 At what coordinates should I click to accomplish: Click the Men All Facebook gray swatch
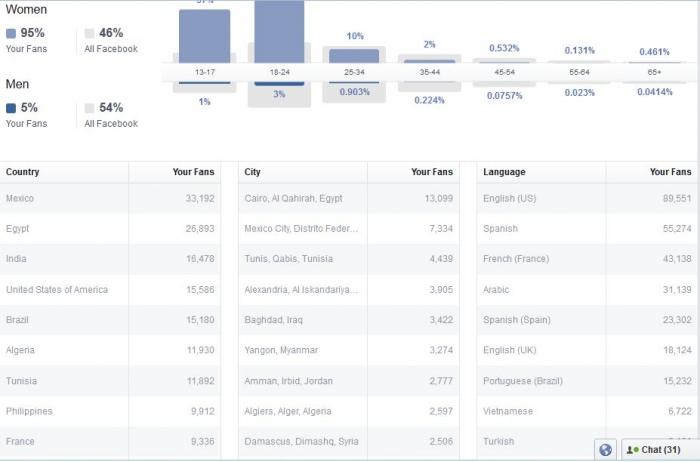click(x=89, y=108)
